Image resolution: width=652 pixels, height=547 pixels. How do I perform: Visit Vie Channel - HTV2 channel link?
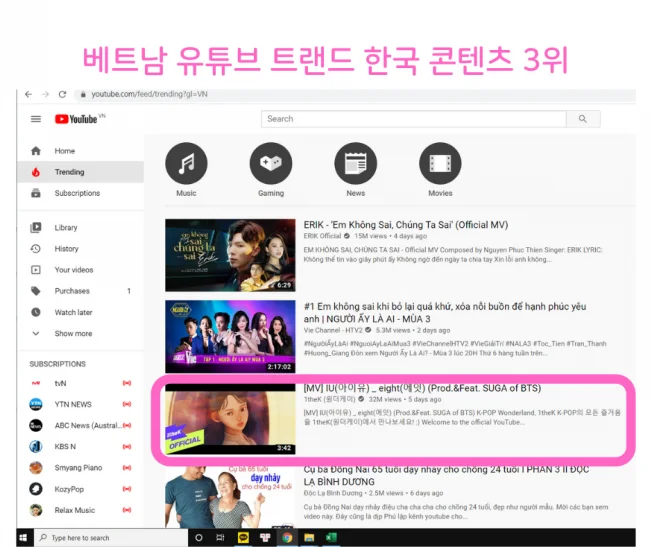click(x=333, y=330)
